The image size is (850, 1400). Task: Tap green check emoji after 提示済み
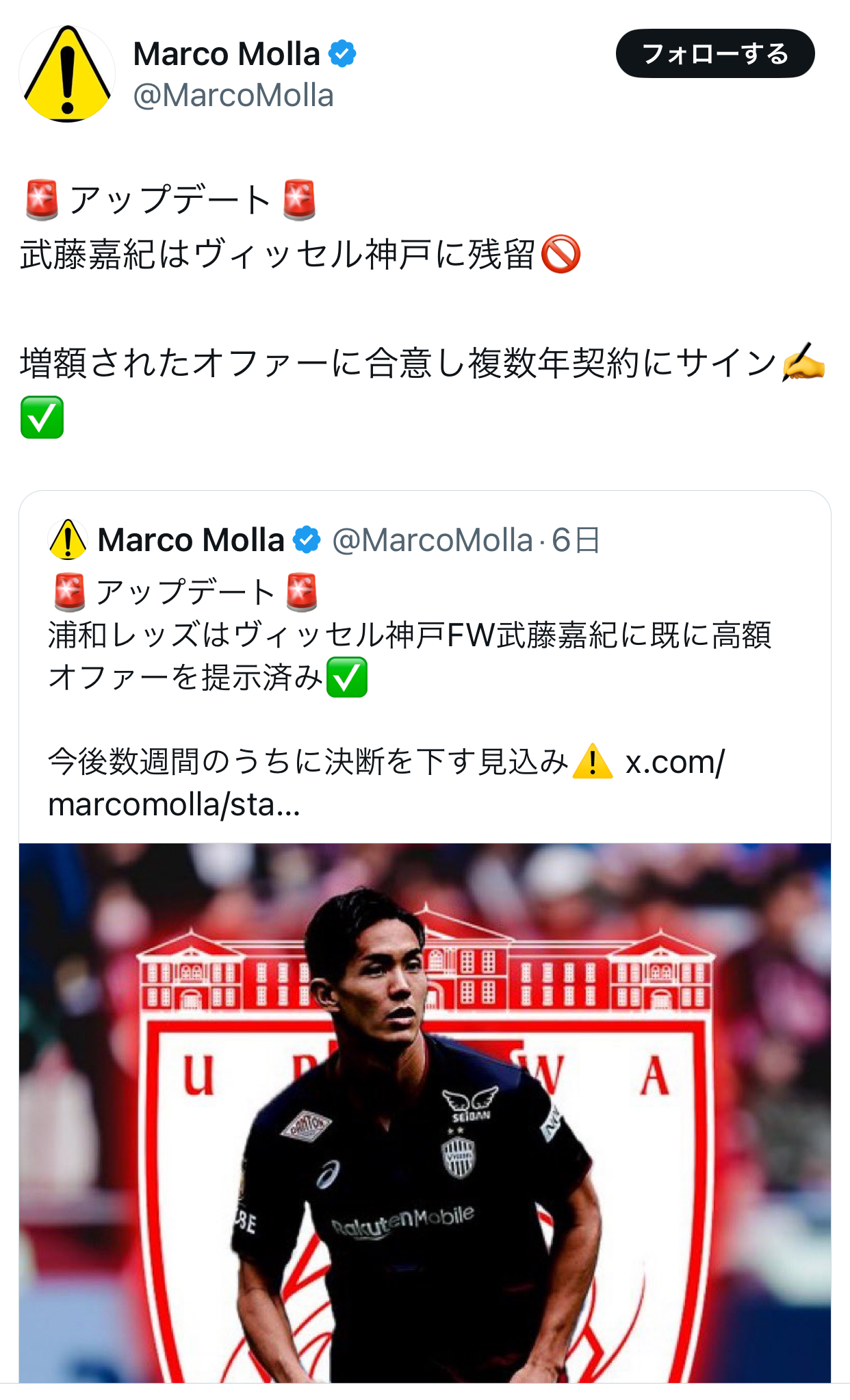pos(347,677)
